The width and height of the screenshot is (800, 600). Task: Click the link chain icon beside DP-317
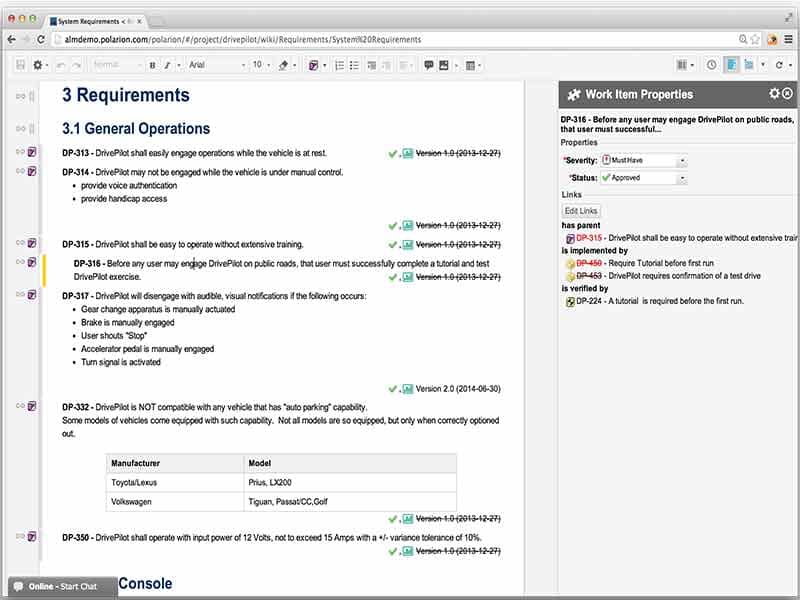click(20, 294)
